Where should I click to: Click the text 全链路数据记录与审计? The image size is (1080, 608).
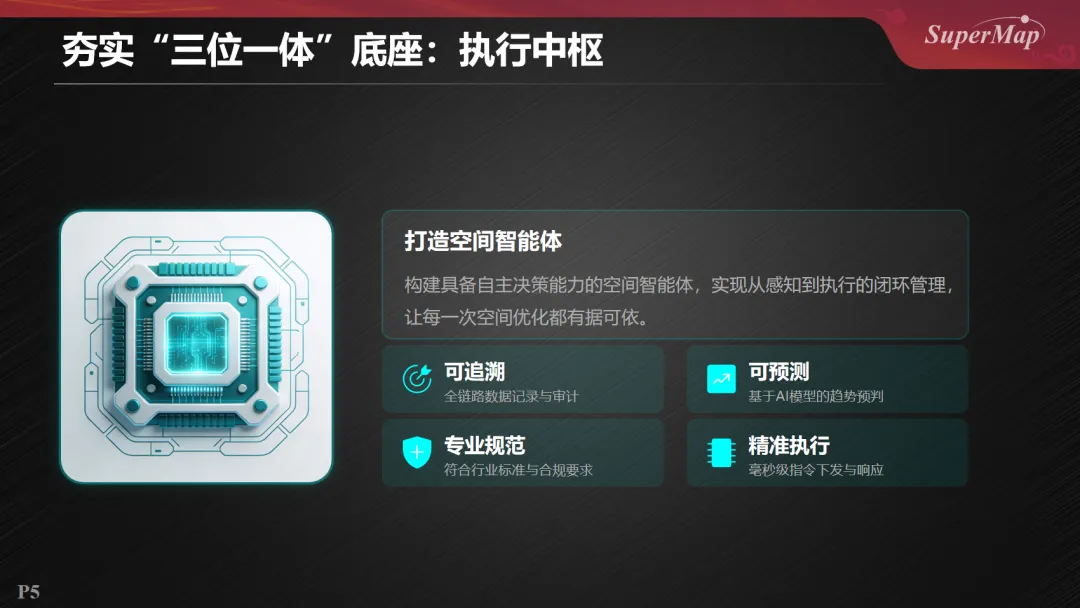point(511,396)
